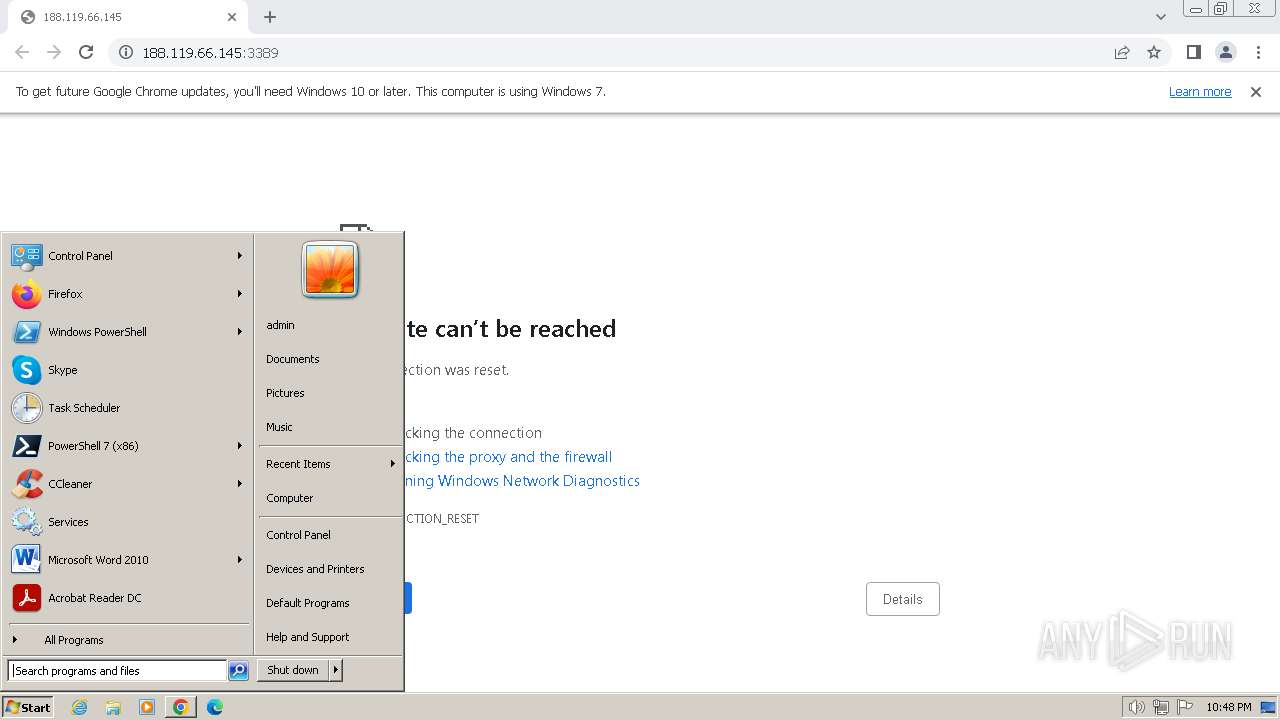Image resolution: width=1280 pixels, height=720 pixels.
Task: Toggle Chrome side panel
Action: coord(1193,52)
